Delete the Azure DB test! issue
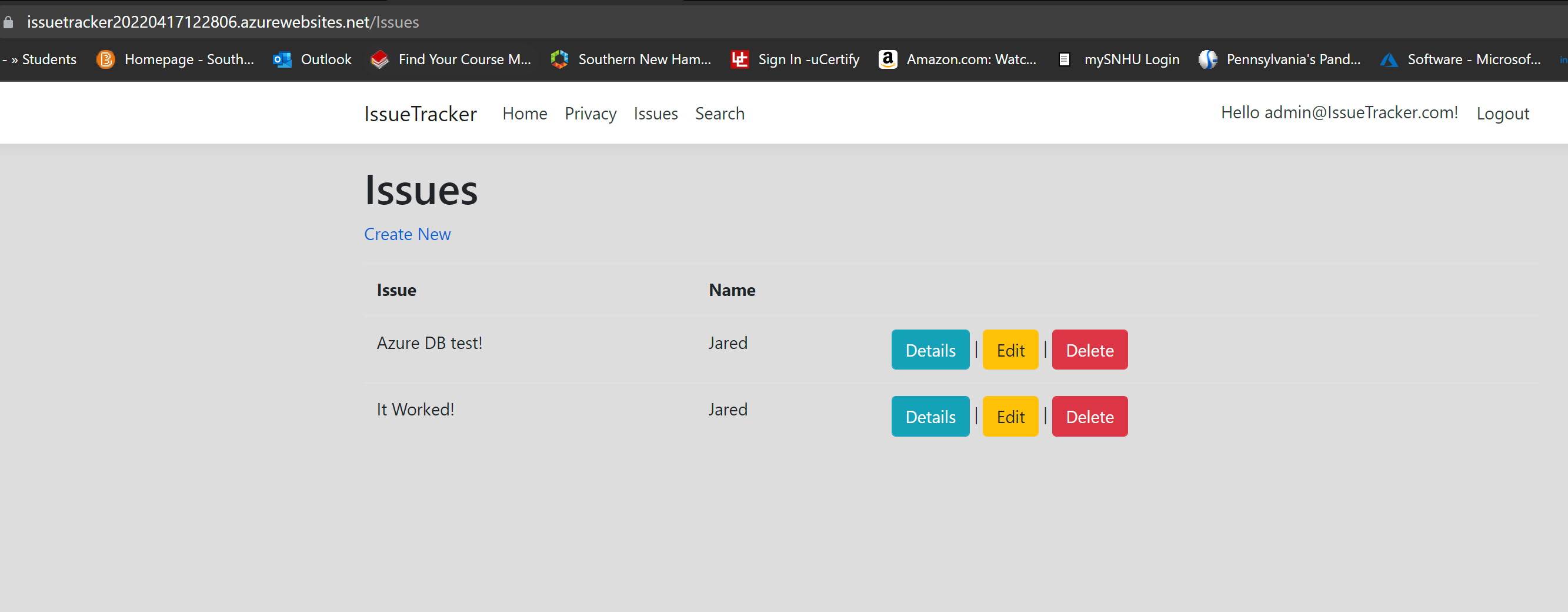Screen dimensions: 1568x612 click(x=1090, y=350)
